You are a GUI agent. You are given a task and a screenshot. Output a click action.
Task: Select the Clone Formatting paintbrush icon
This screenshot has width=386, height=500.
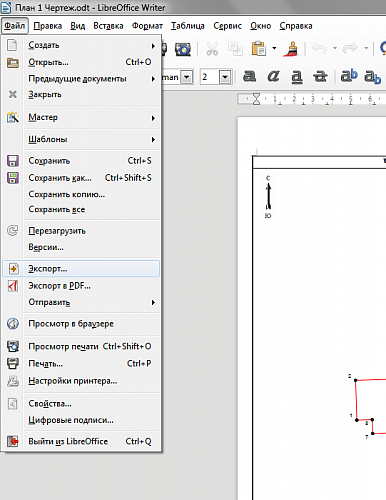(x=291, y=49)
